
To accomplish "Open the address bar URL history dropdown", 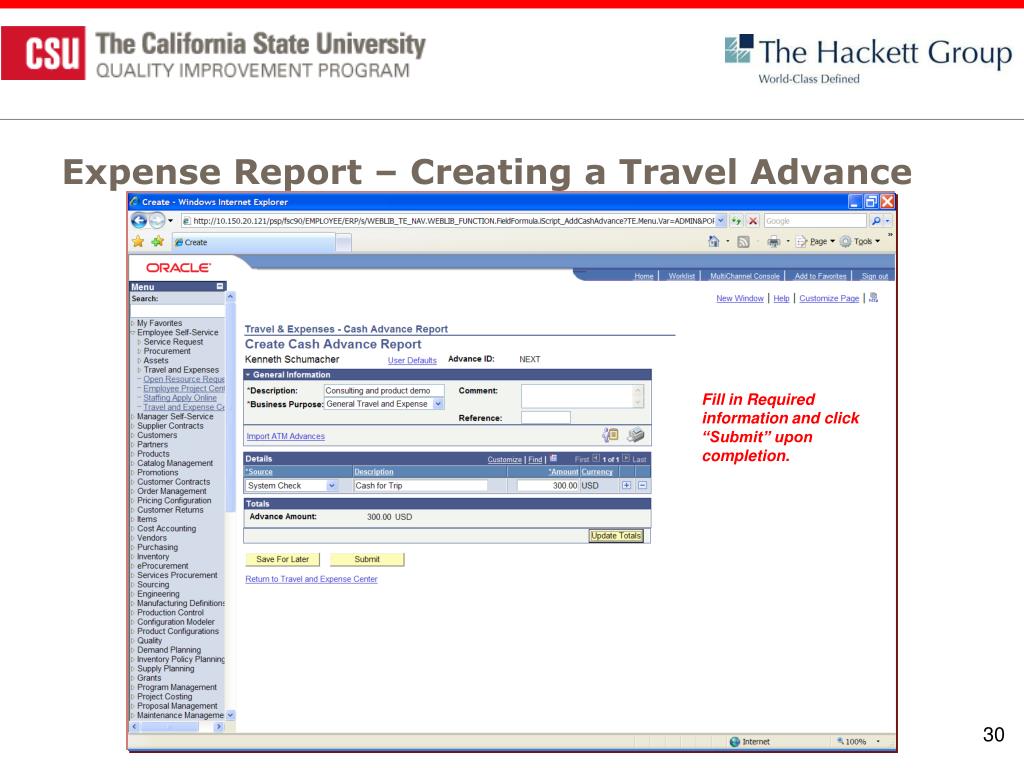I will [x=721, y=221].
